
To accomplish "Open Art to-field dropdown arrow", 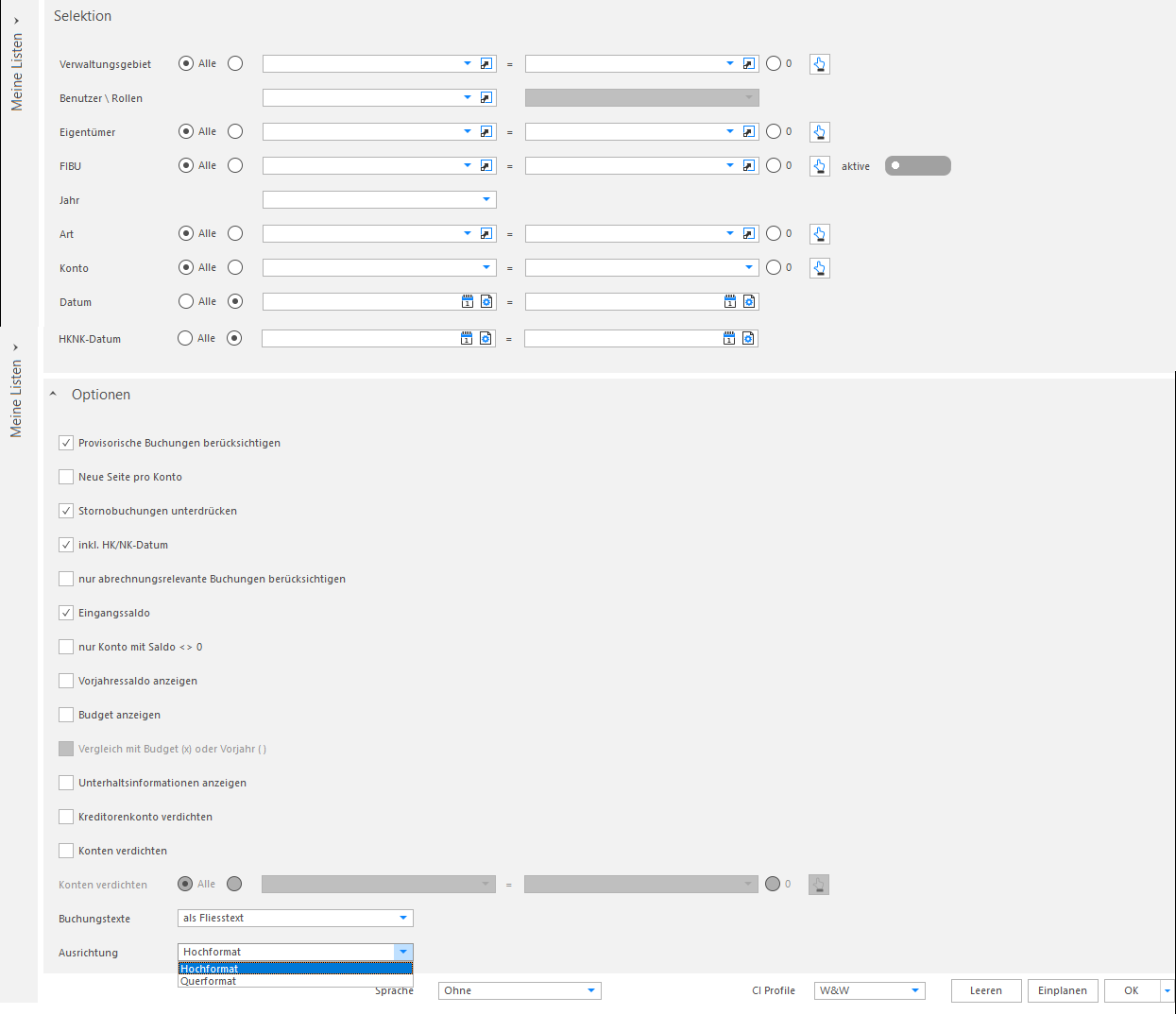I will pyautogui.click(x=730, y=234).
